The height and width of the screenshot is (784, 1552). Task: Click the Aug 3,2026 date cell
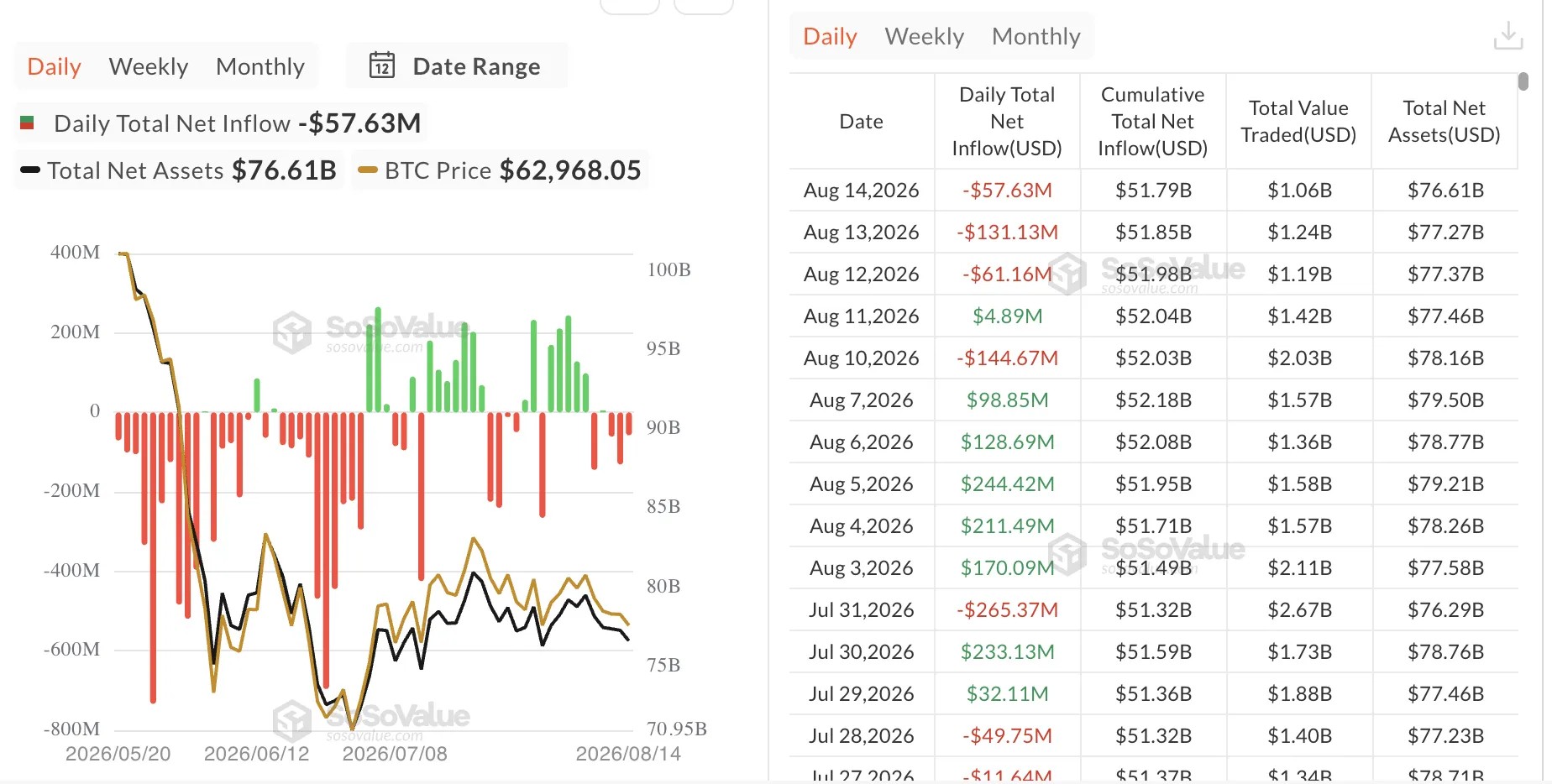pos(862,568)
